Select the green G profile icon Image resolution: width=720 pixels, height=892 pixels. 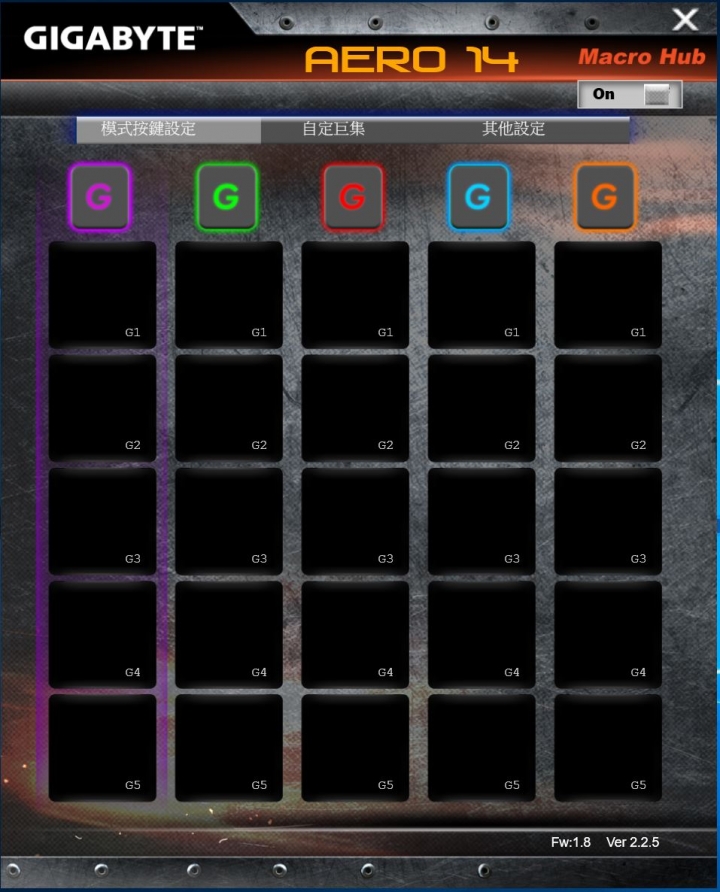click(227, 197)
